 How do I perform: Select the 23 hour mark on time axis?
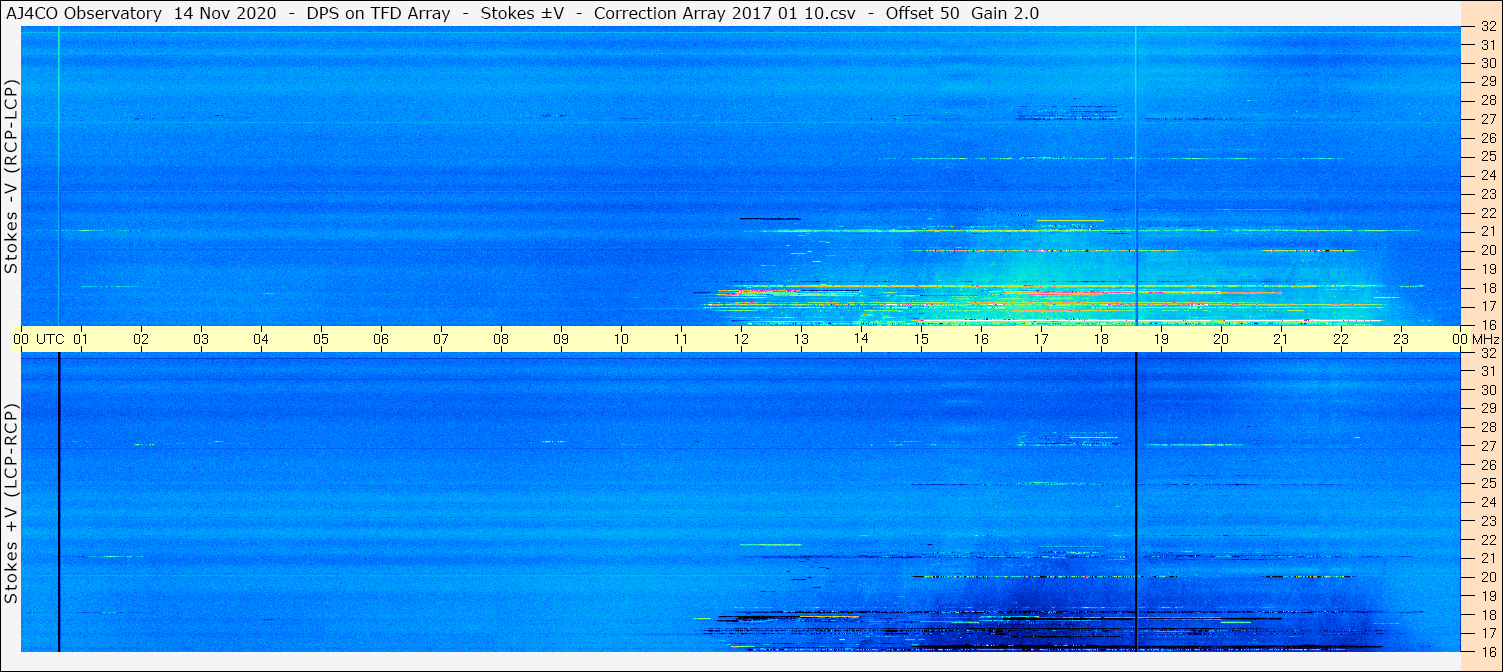pos(1401,339)
